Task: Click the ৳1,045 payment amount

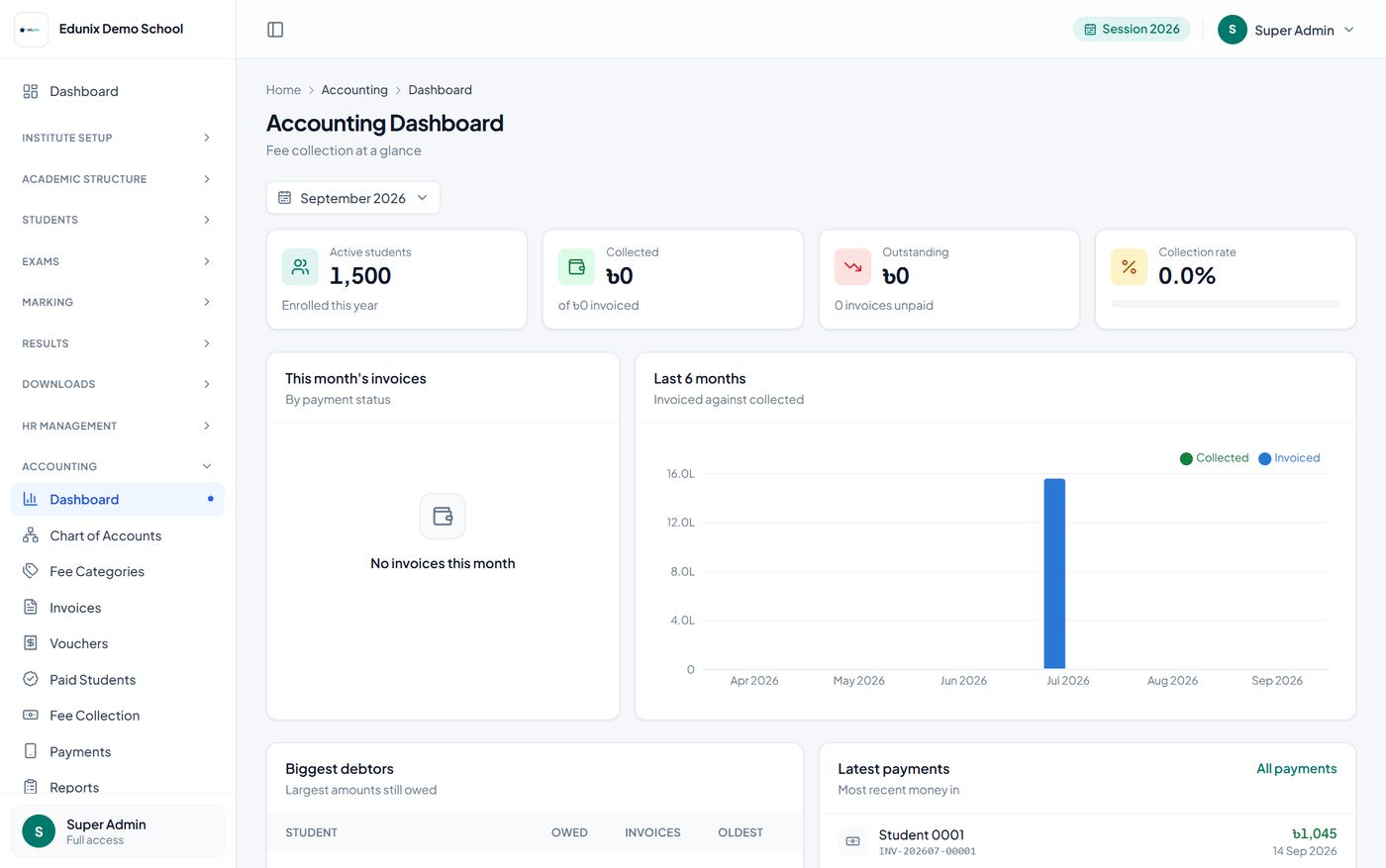Action: point(1315,834)
